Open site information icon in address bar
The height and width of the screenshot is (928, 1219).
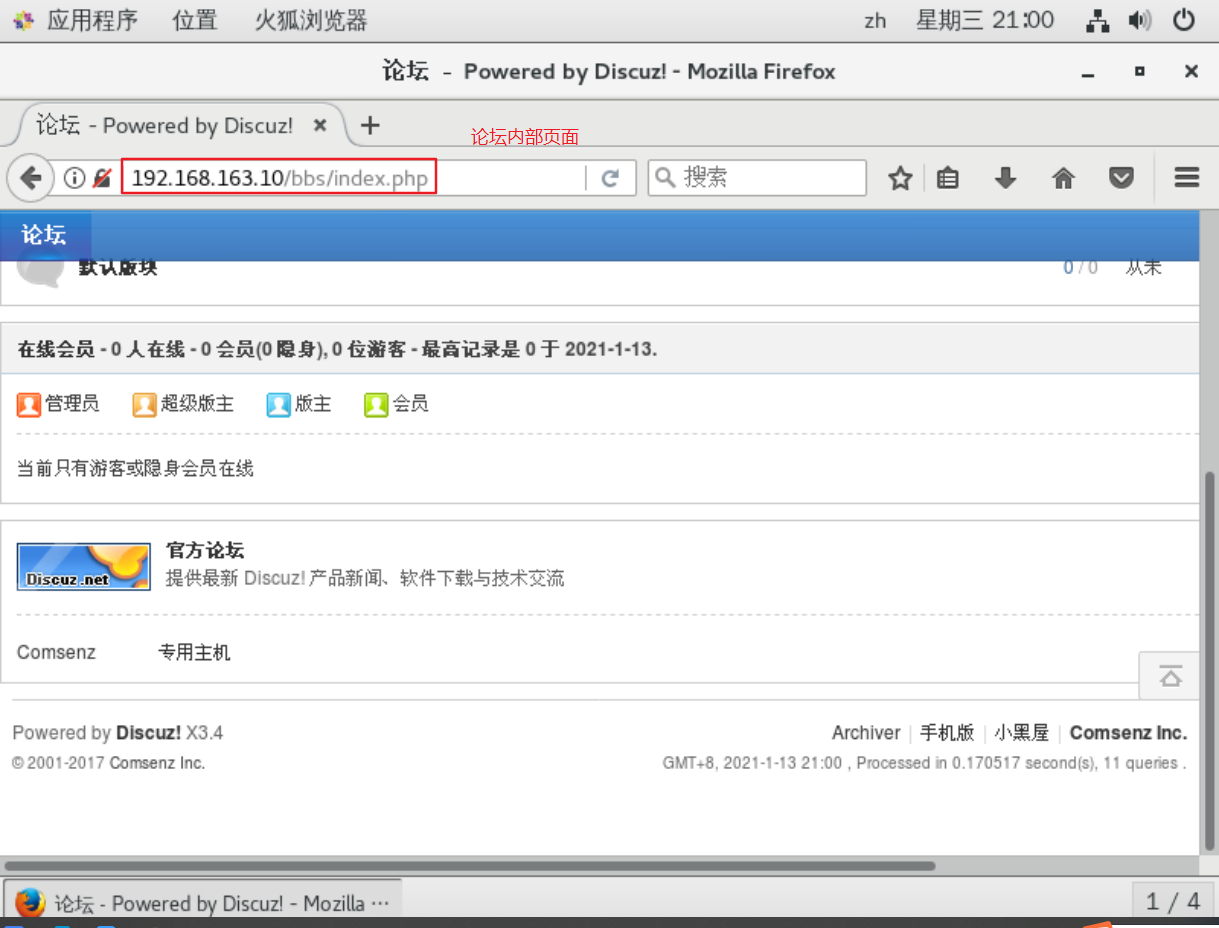75,178
